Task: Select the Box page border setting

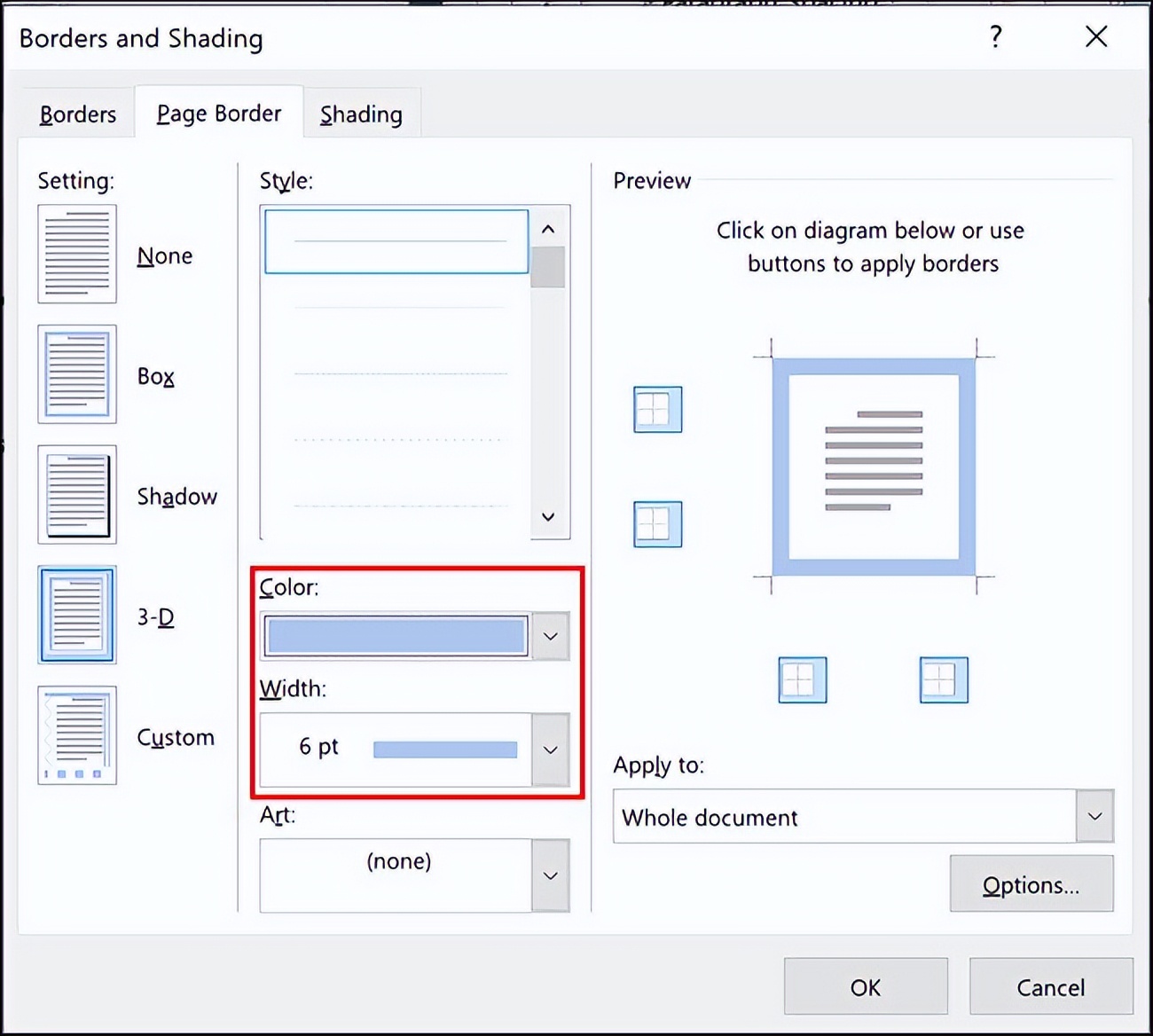Action: click(77, 374)
